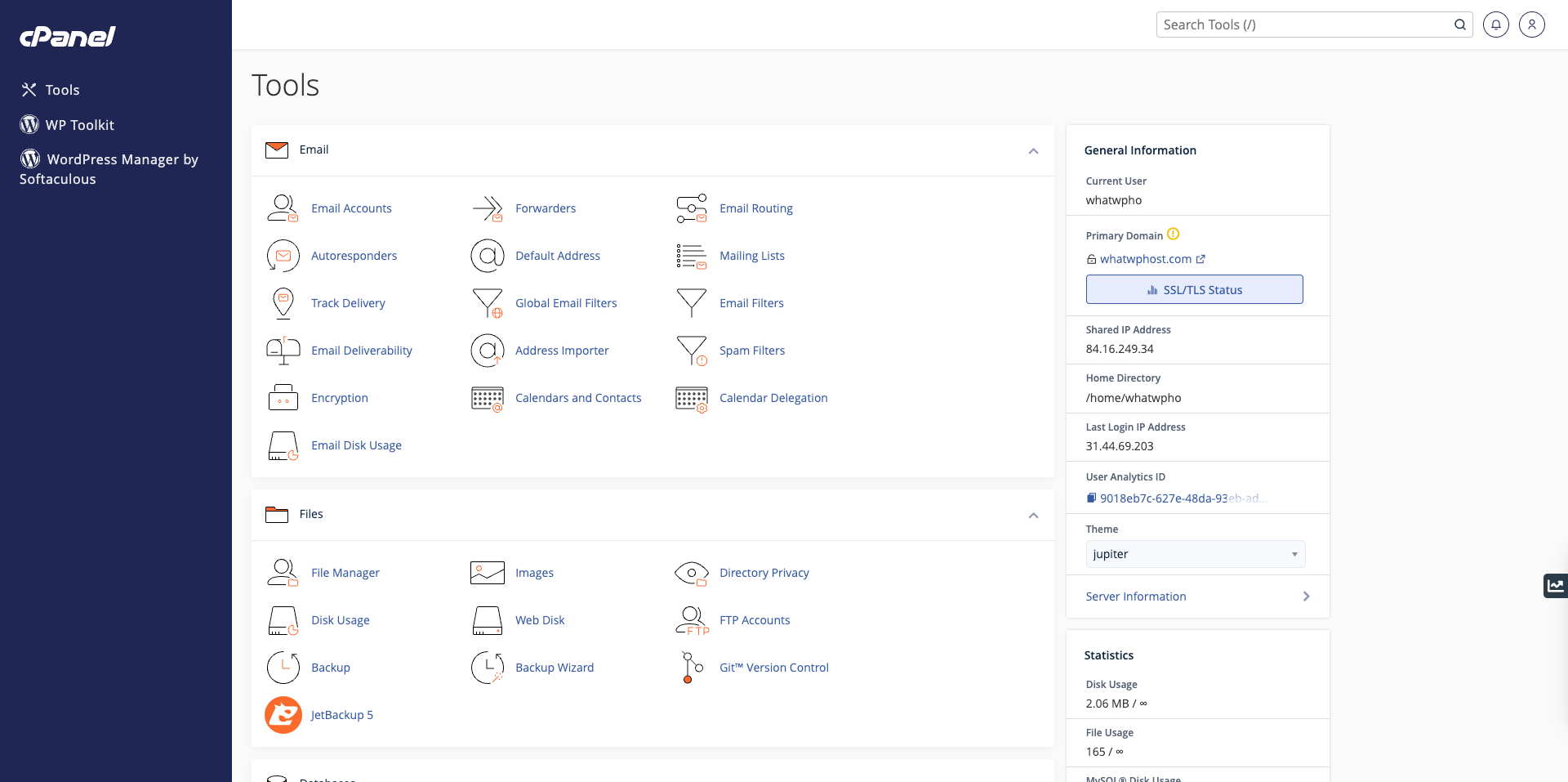The width and height of the screenshot is (1568, 782).
Task: Open the File Manager icon
Action: (283, 573)
